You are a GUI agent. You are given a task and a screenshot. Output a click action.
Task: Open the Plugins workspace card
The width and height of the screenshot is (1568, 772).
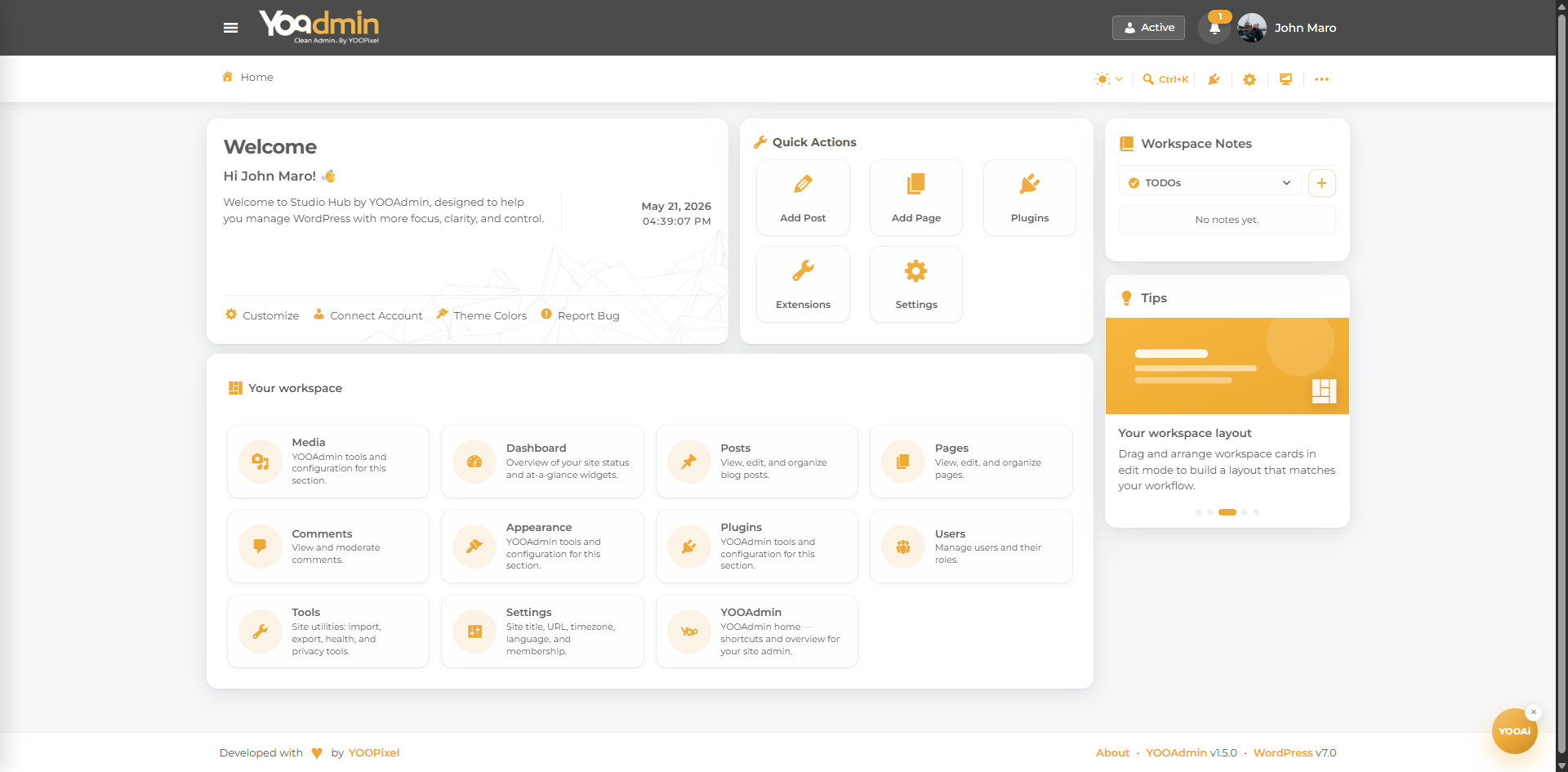757,547
